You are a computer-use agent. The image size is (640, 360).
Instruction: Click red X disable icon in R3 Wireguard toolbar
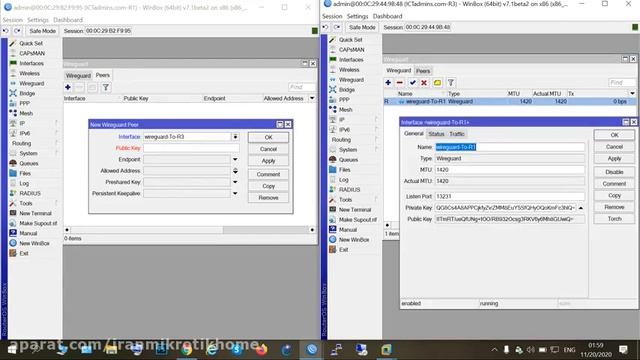coord(424,82)
